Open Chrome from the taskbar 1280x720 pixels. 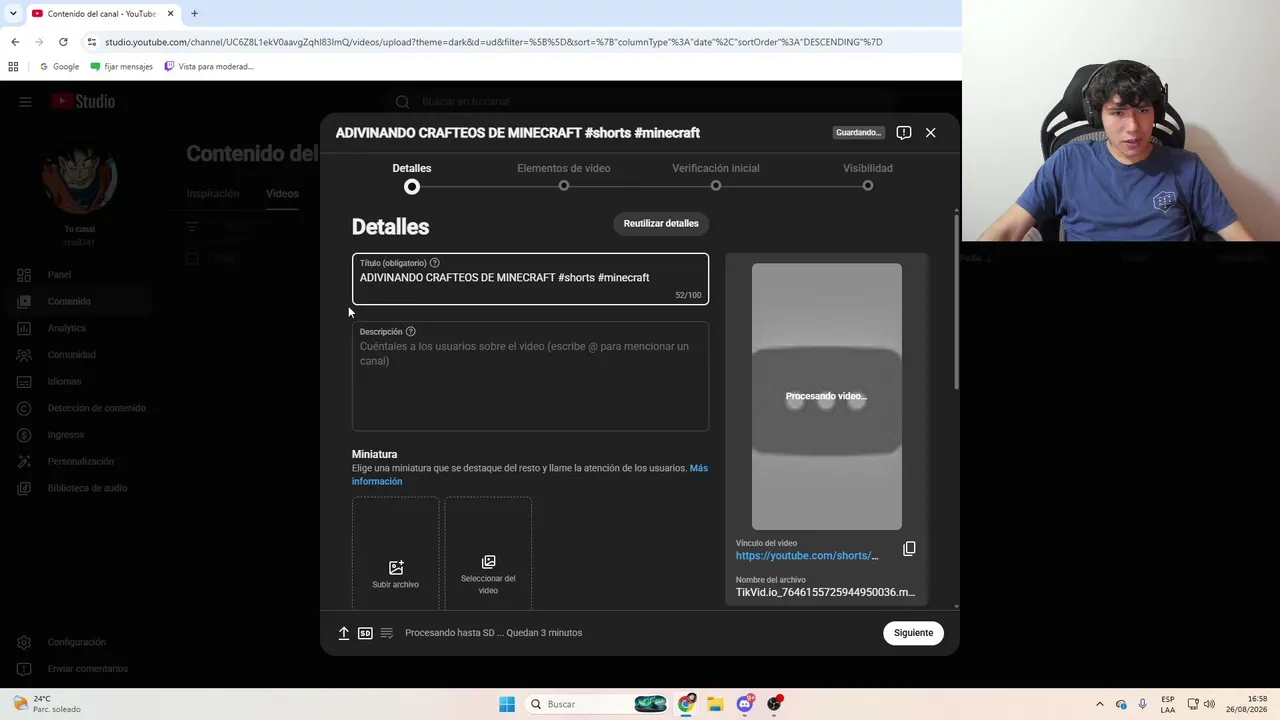pos(686,704)
